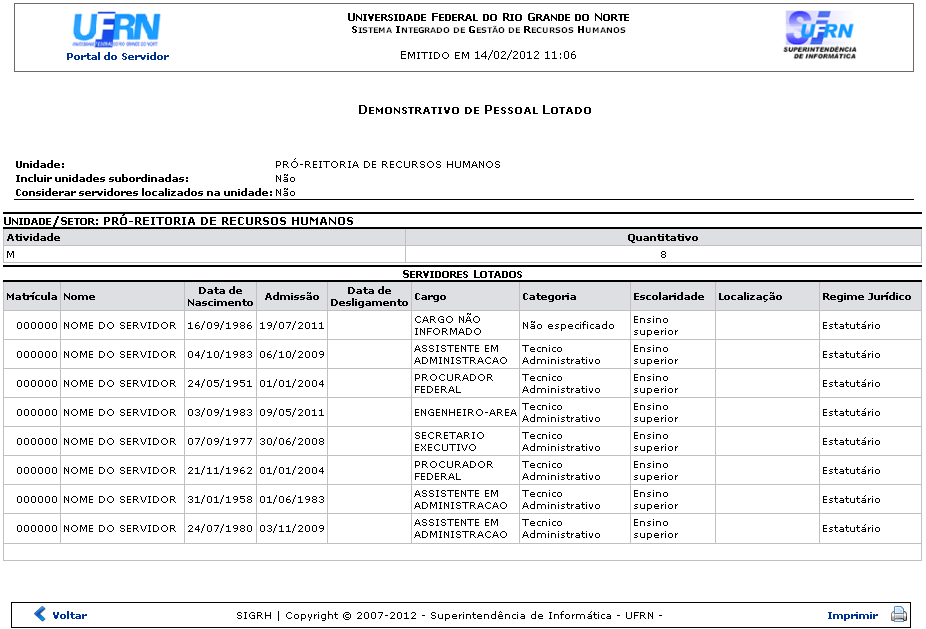This screenshot has height=629, width=926.
Task: Click the SECRETARIO EXECUTIVO cargo cell
Action: (x=449, y=441)
